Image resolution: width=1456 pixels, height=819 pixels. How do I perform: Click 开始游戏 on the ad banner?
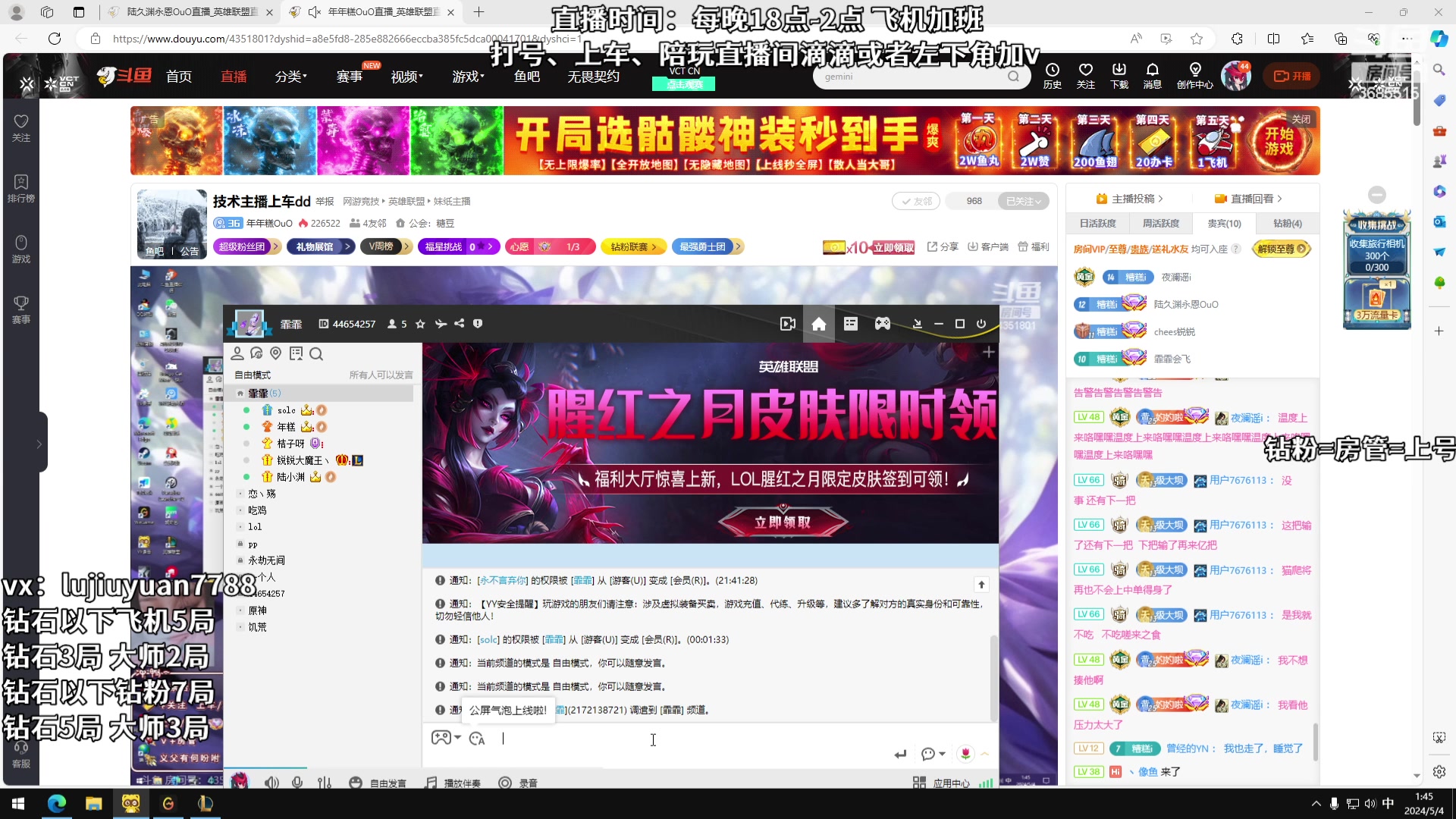(1279, 141)
